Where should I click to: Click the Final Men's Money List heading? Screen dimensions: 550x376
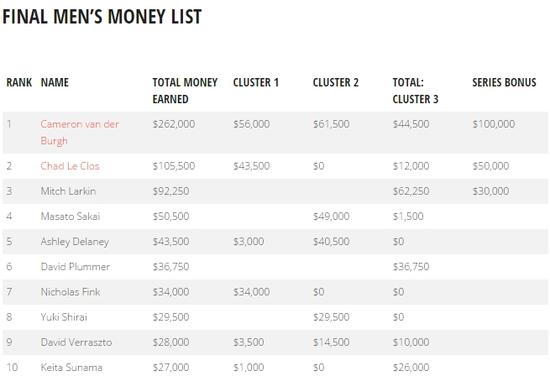click(x=102, y=16)
